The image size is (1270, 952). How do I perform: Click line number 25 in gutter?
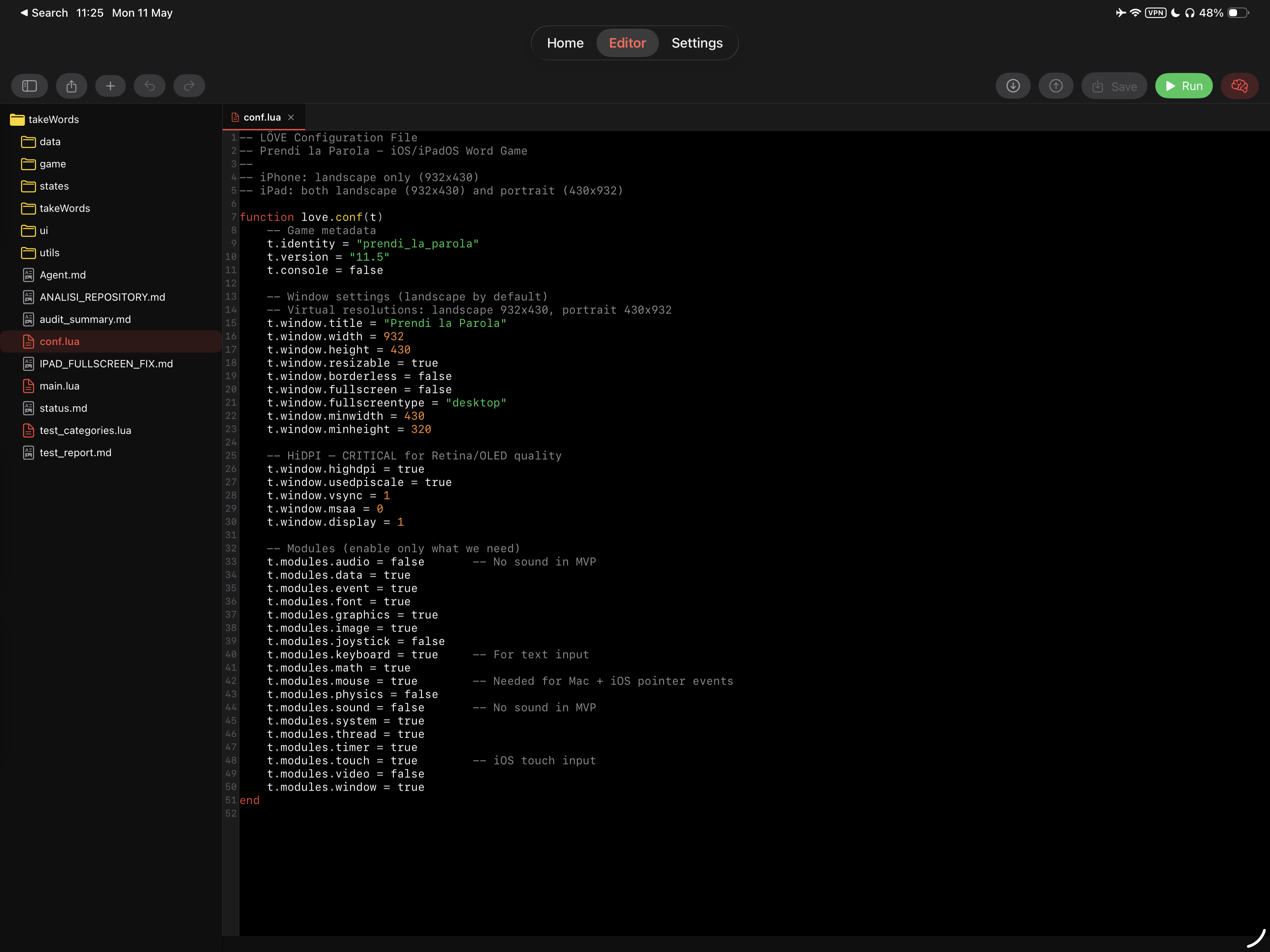(x=231, y=456)
